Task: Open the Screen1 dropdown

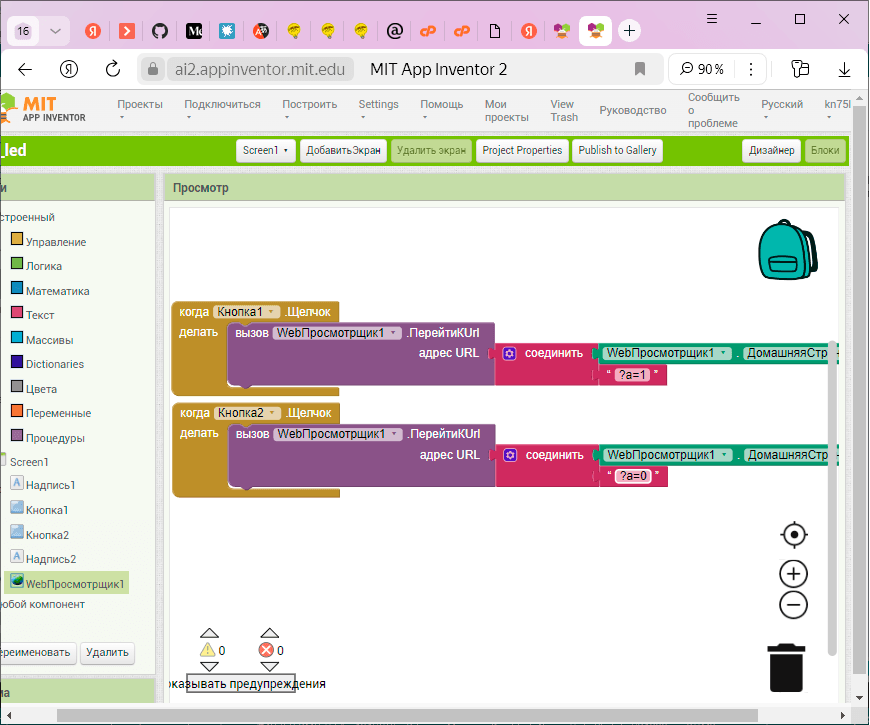Action: (267, 151)
